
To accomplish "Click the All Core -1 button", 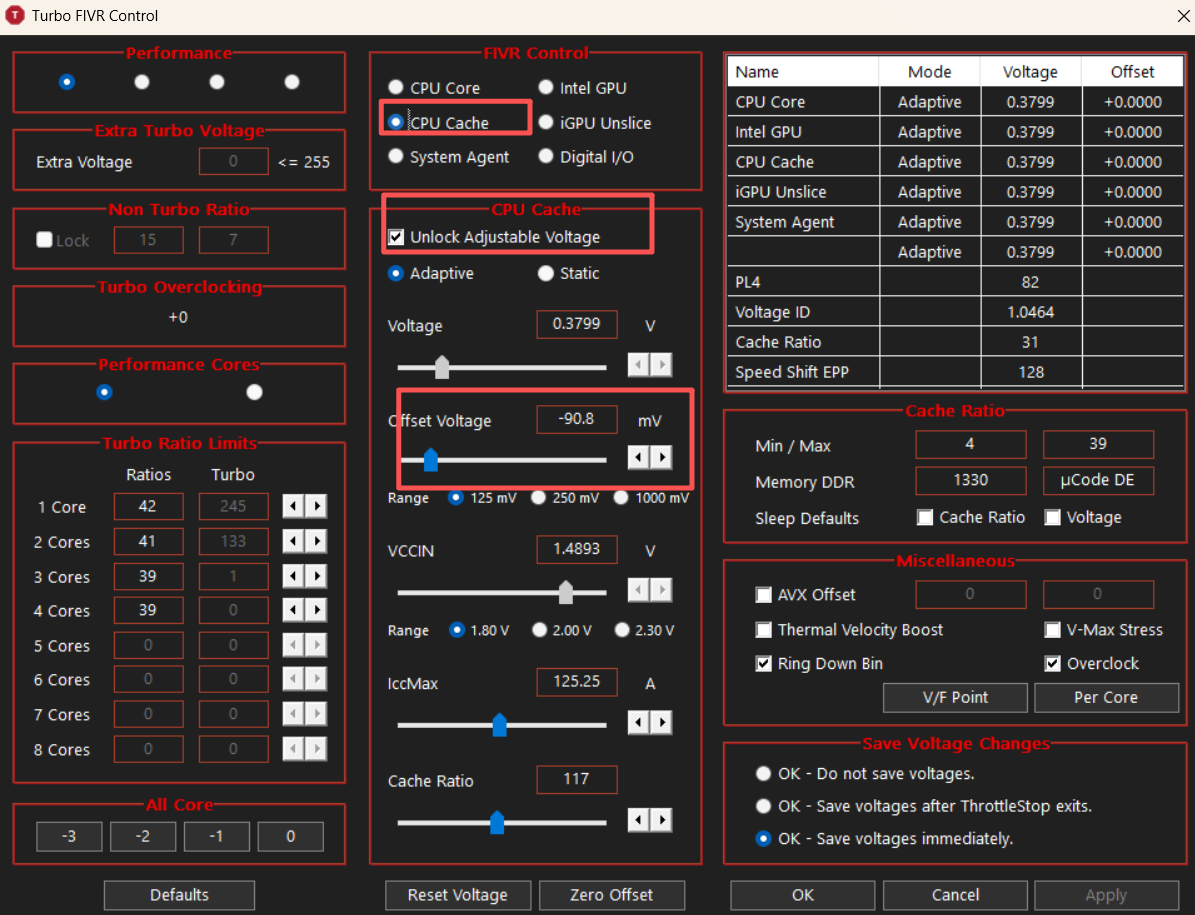I will (x=216, y=836).
